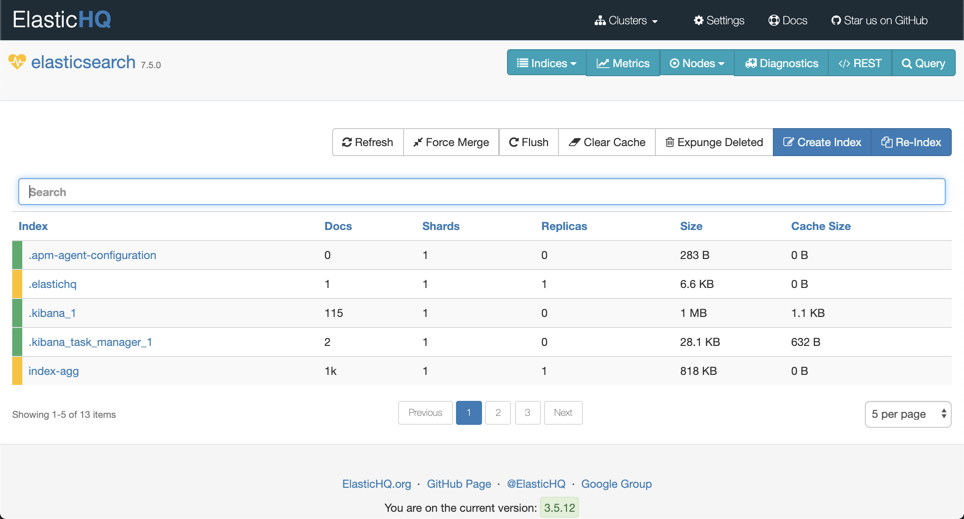Sort table by Index column
This screenshot has height=519, width=964.
[33, 226]
